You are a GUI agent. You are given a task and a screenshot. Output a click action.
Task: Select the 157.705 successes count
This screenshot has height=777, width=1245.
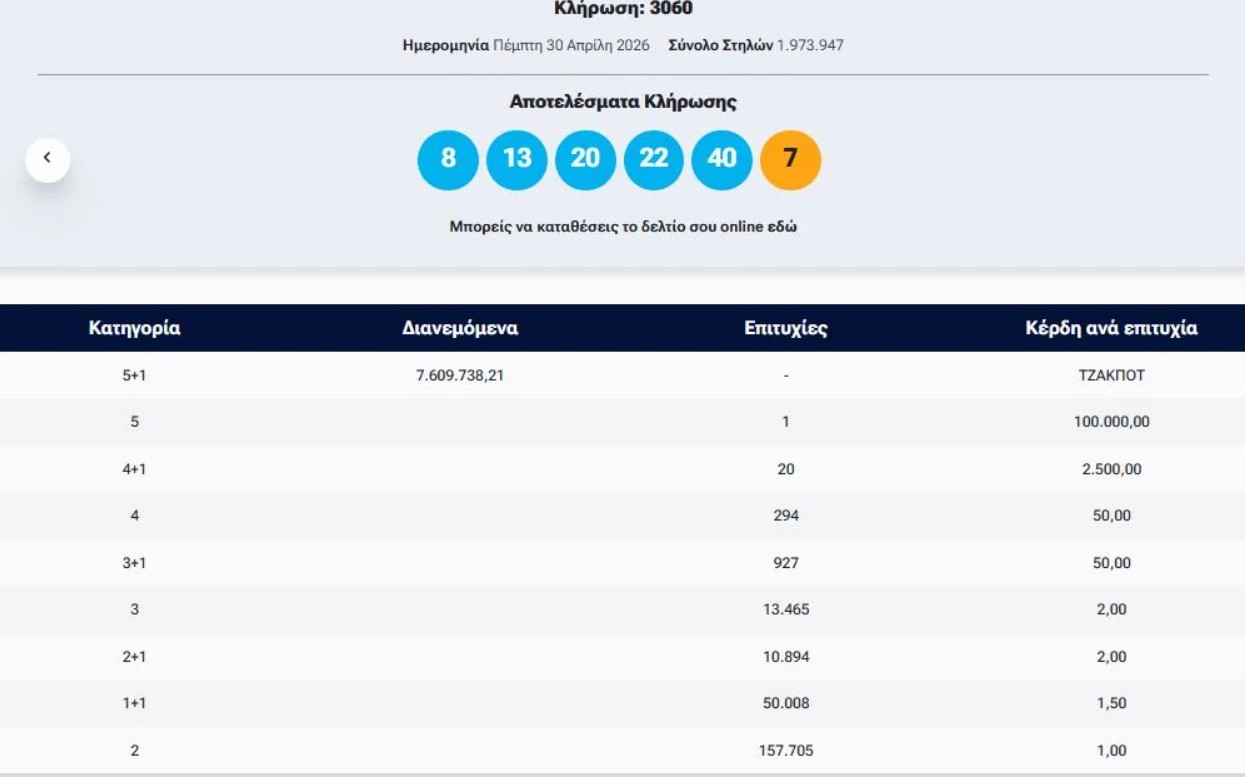786,751
